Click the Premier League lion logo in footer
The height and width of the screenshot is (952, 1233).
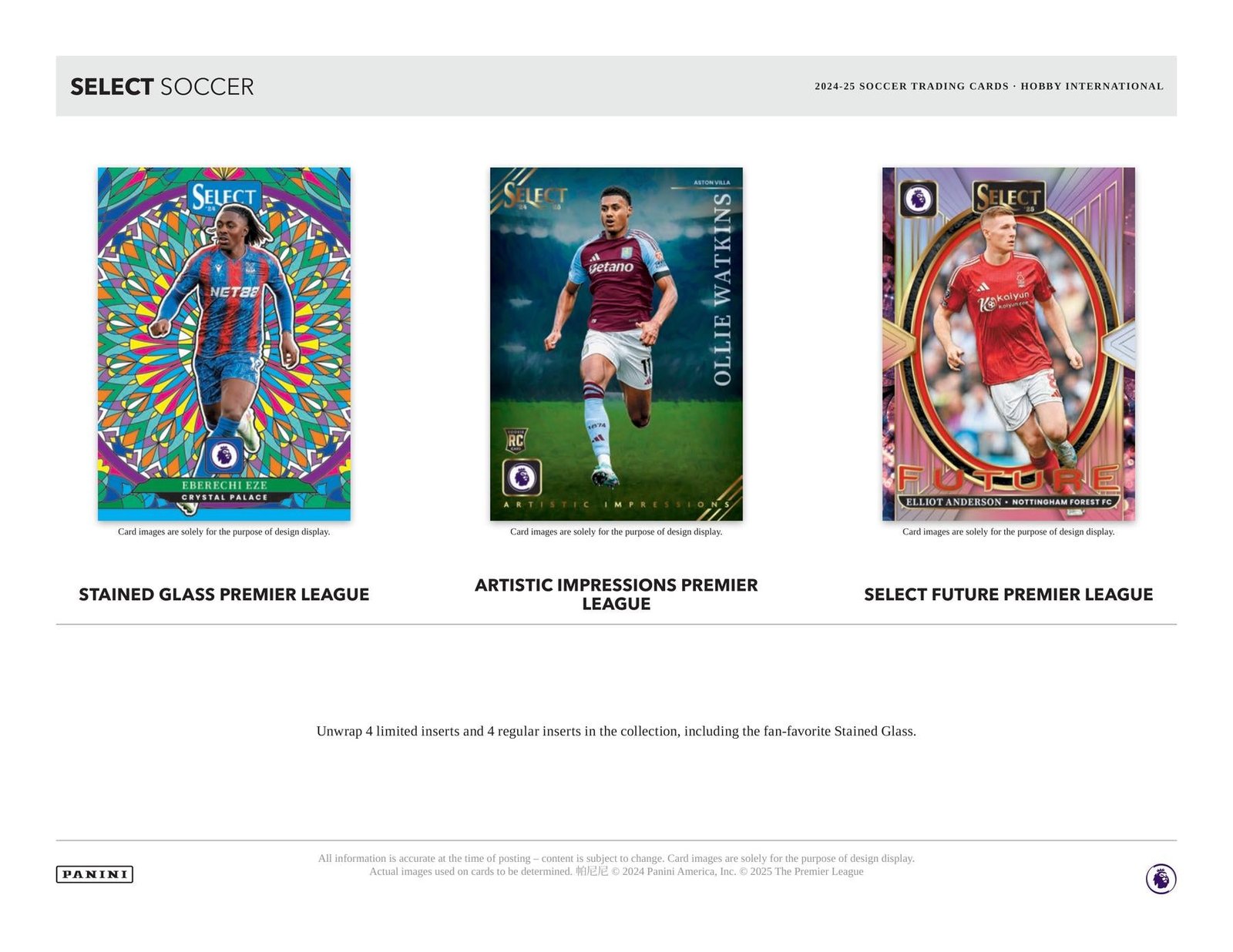(x=1161, y=879)
